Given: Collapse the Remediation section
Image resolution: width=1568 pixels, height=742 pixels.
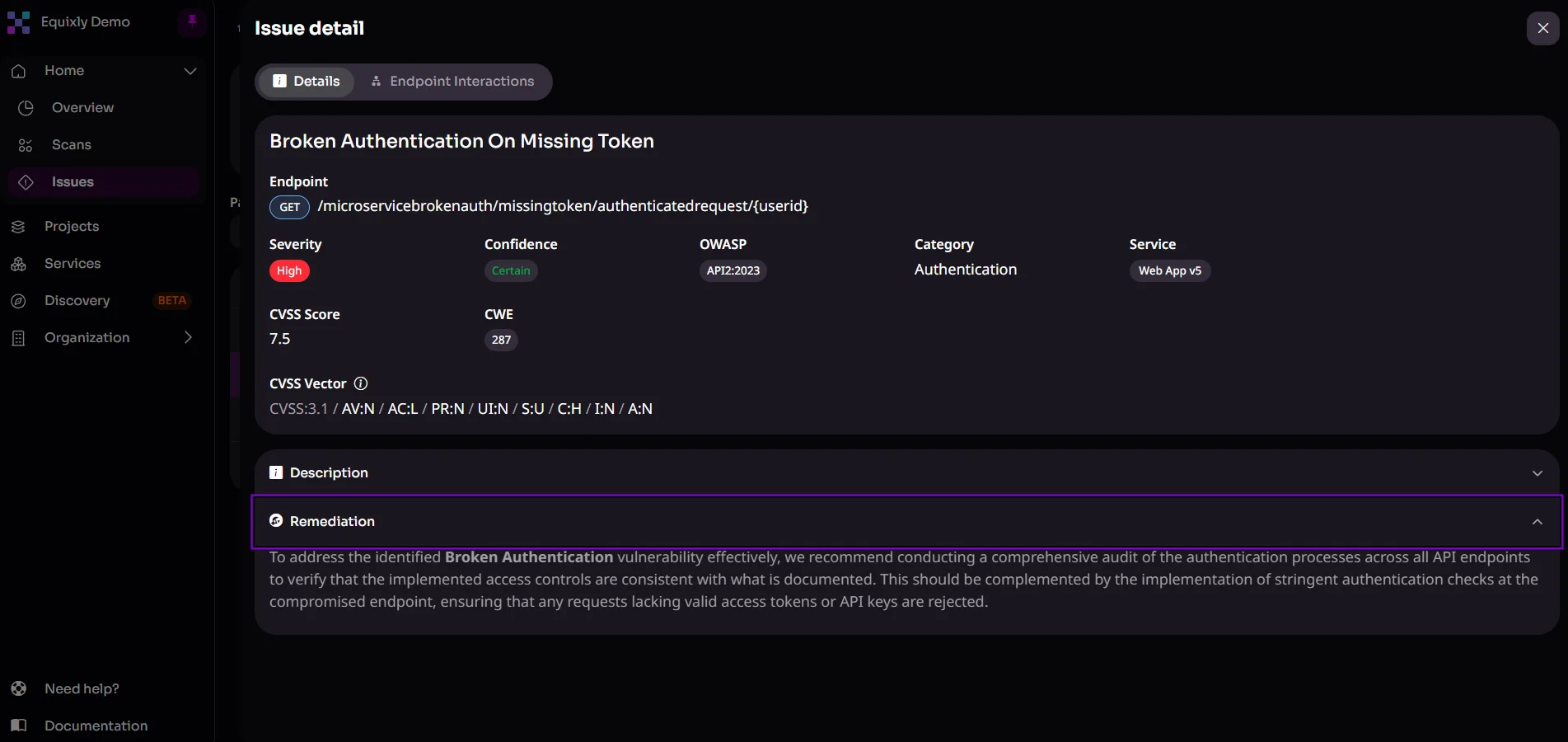Looking at the screenshot, I should coord(1536,522).
